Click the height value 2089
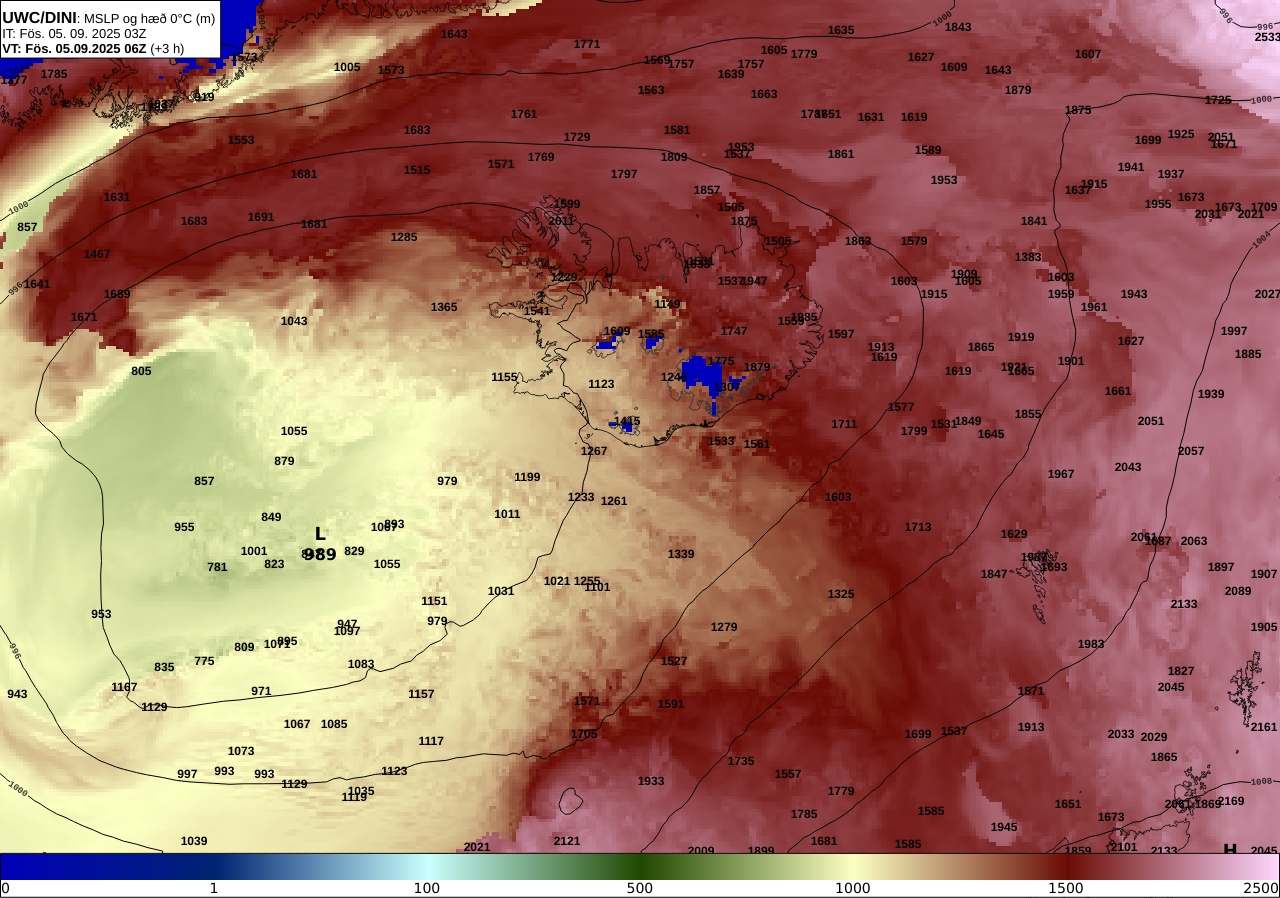The height and width of the screenshot is (898, 1280). 1238,591
